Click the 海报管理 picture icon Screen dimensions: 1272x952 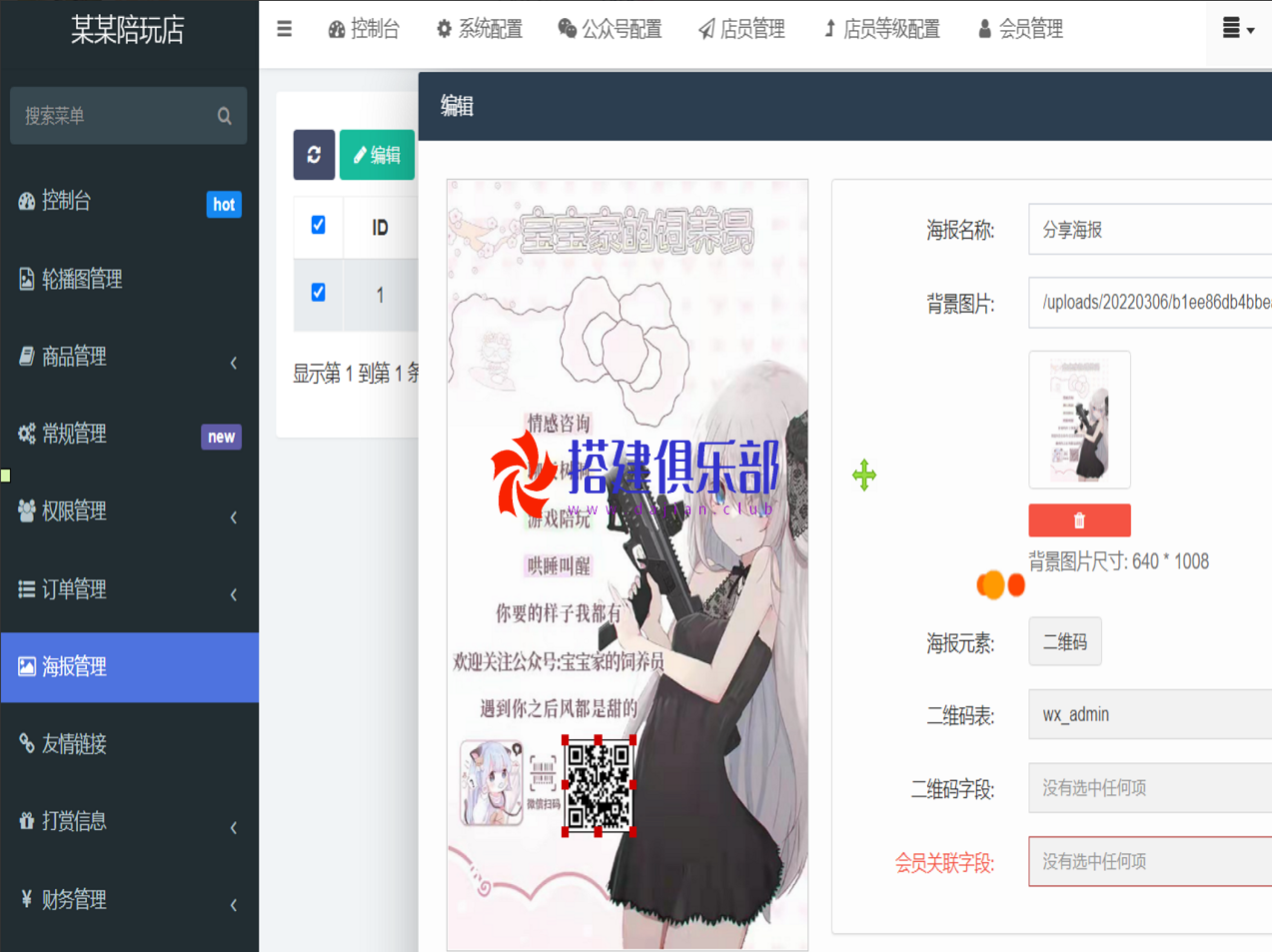(x=27, y=666)
